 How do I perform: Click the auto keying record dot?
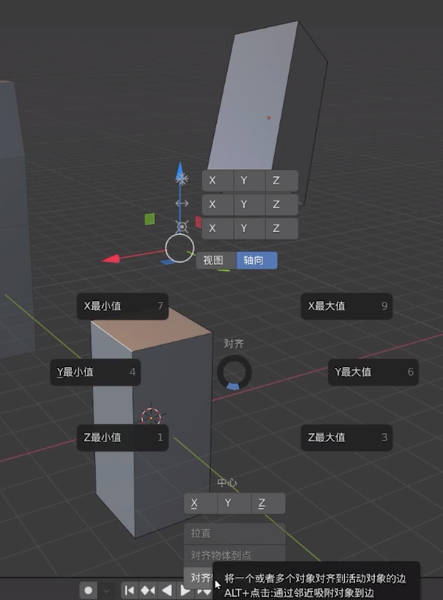point(88,590)
